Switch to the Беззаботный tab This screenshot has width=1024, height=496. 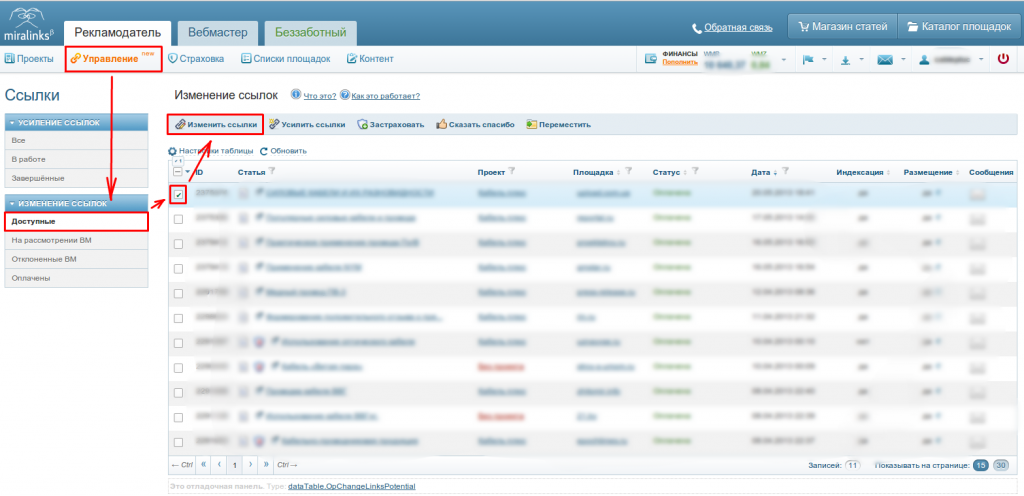pos(310,31)
